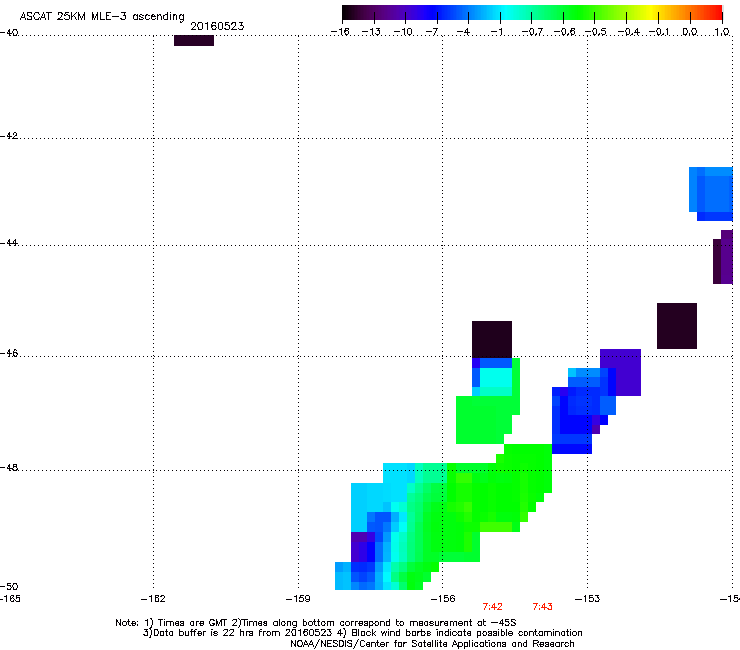This screenshot has width=740, height=650.
Task: Click the colorbar tick label "-7"
Action: pos(432,32)
